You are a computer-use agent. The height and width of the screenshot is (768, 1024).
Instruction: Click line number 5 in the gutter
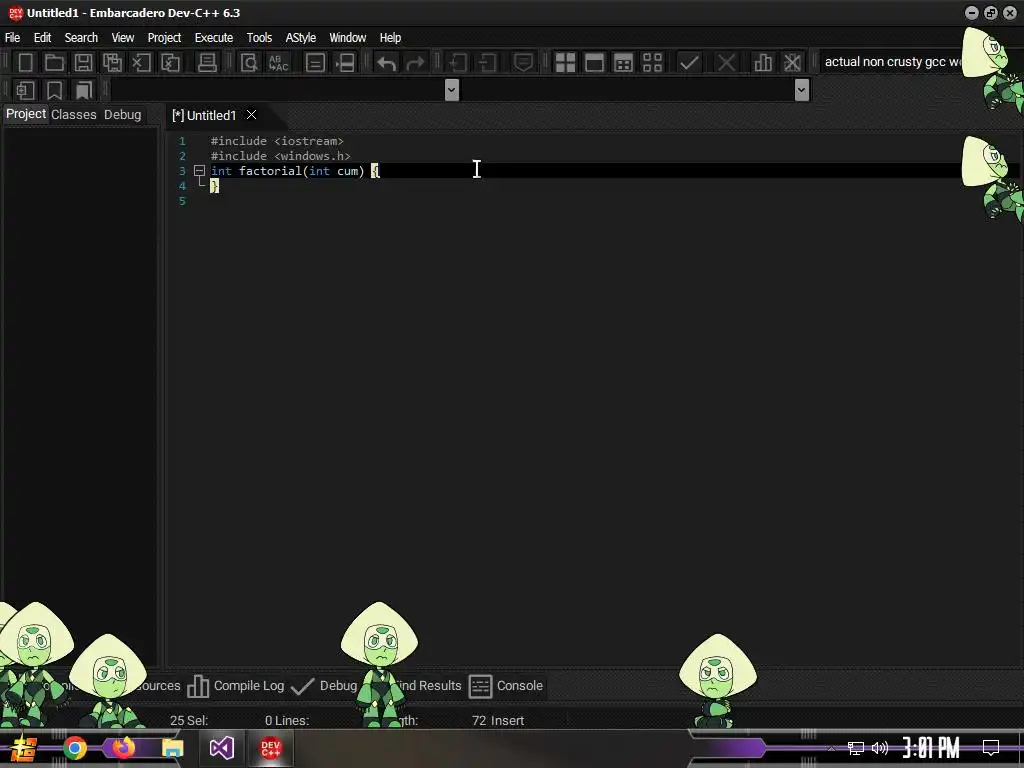pyautogui.click(x=182, y=201)
